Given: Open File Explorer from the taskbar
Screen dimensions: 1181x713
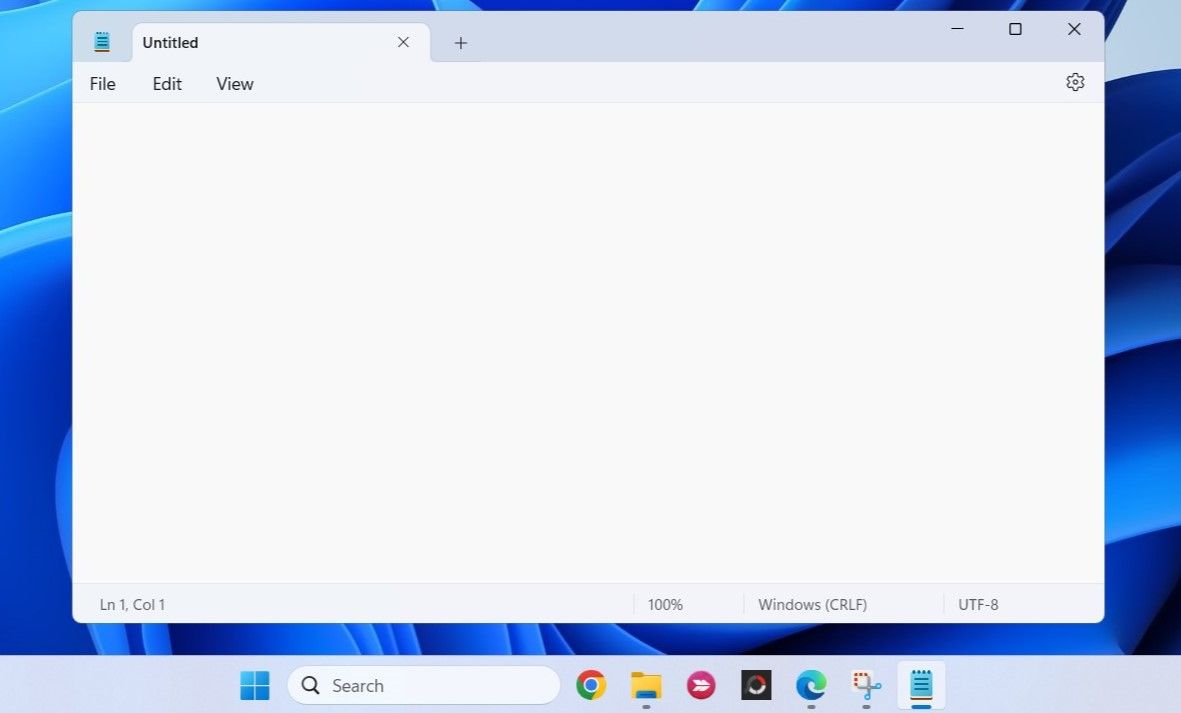Looking at the screenshot, I should pyautogui.click(x=646, y=685).
